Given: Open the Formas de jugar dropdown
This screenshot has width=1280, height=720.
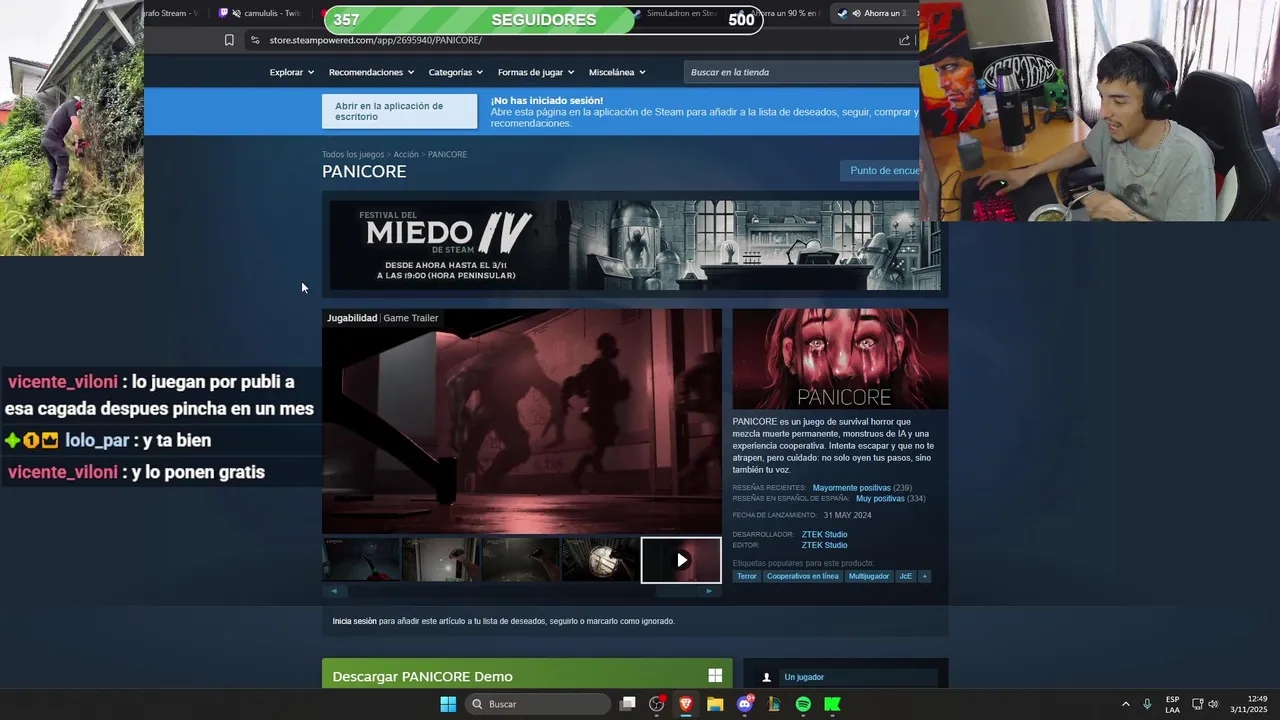Looking at the screenshot, I should pyautogui.click(x=536, y=72).
